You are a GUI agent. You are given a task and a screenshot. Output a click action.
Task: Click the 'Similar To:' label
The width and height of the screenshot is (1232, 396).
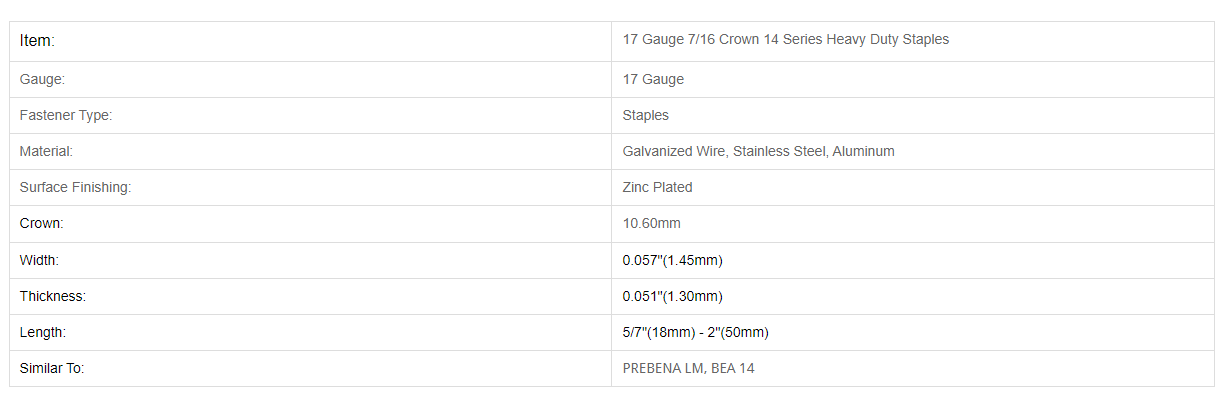[52, 368]
